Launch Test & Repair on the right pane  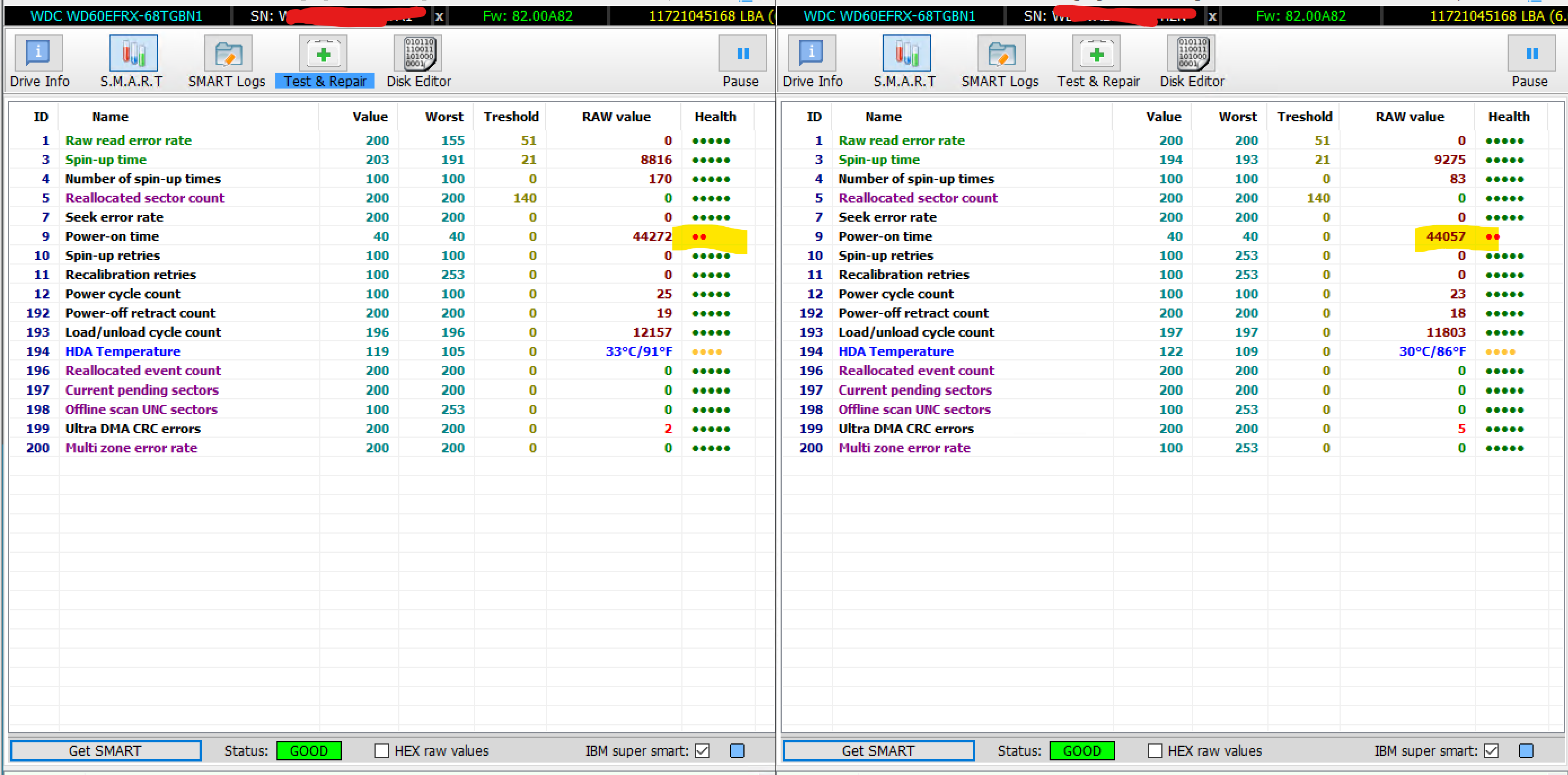(x=1097, y=60)
